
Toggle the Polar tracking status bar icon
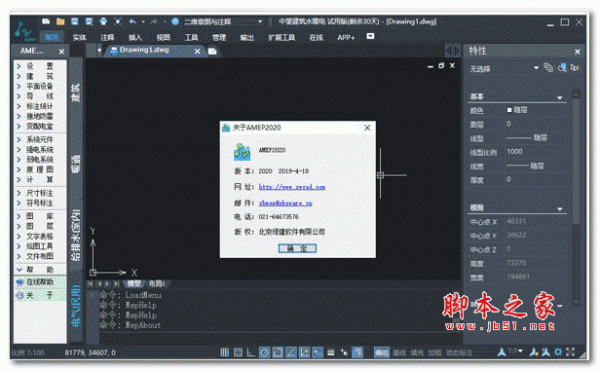click(x=264, y=352)
